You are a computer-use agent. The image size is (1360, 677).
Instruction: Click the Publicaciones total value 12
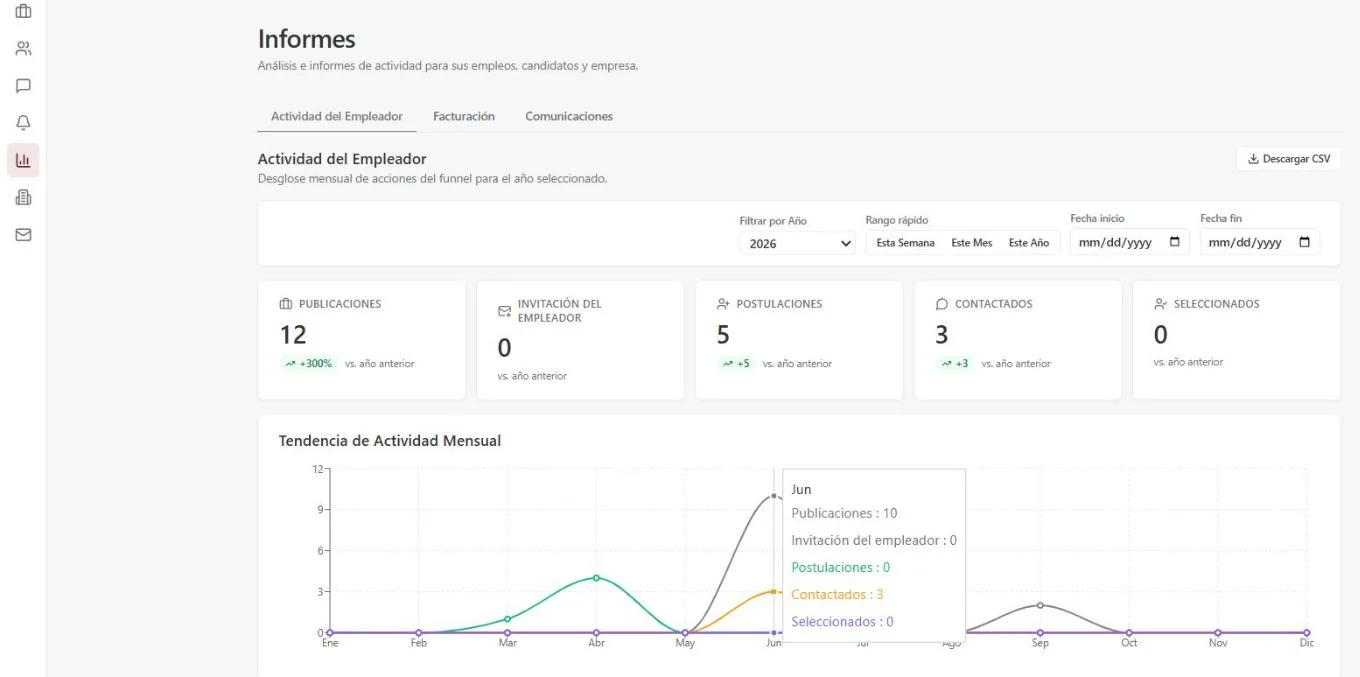point(293,335)
